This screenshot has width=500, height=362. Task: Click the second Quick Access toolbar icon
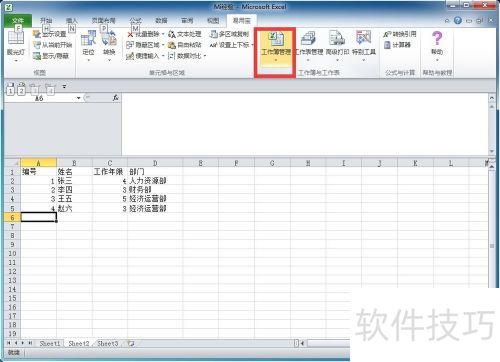pyautogui.click(x=21, y=89)
